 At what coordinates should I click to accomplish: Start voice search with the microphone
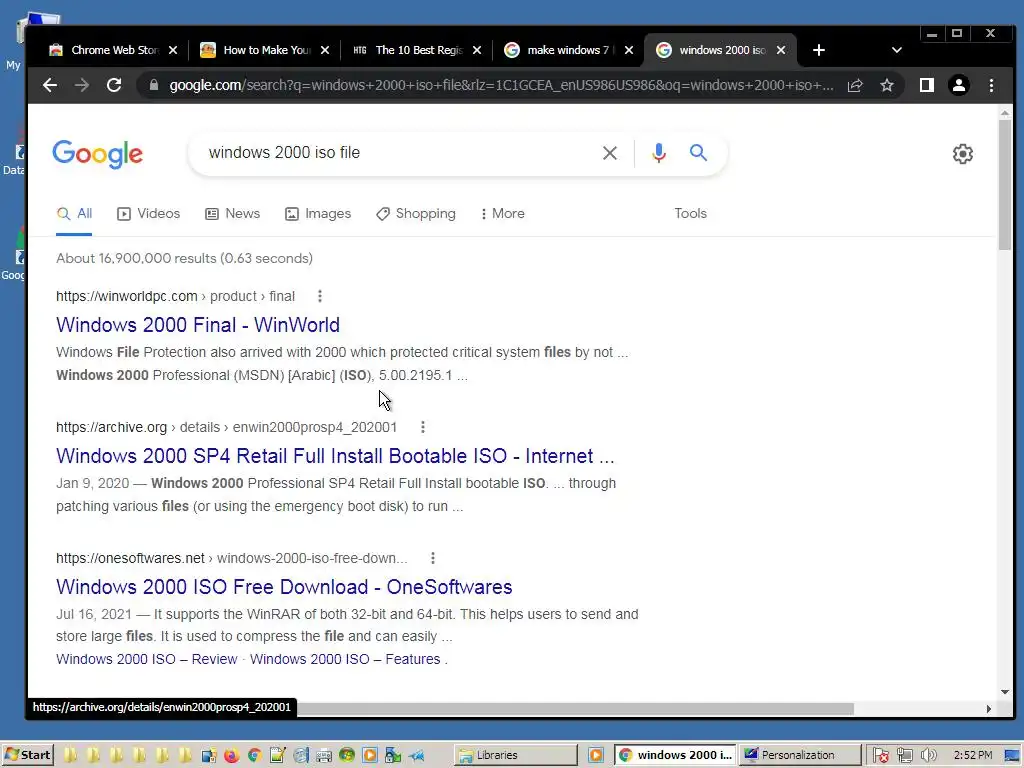pos(659,153)
